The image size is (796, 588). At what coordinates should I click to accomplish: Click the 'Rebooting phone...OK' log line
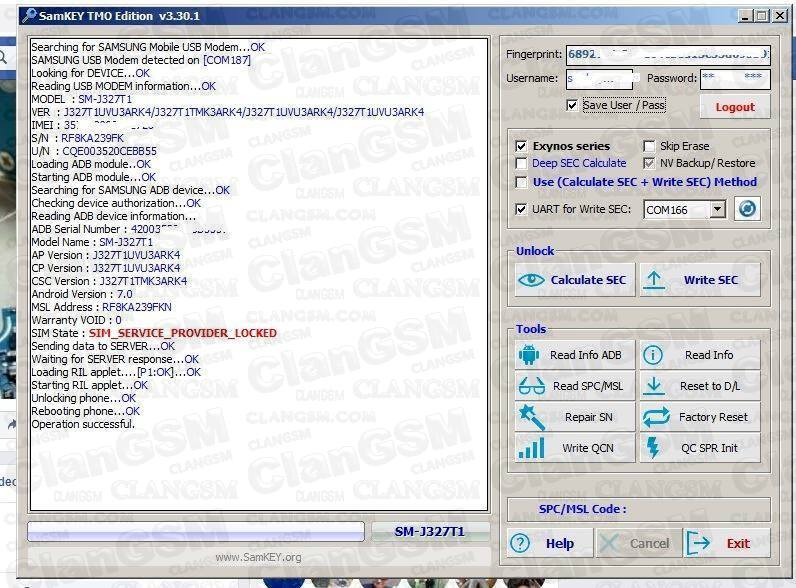click(x=85, y=411)
